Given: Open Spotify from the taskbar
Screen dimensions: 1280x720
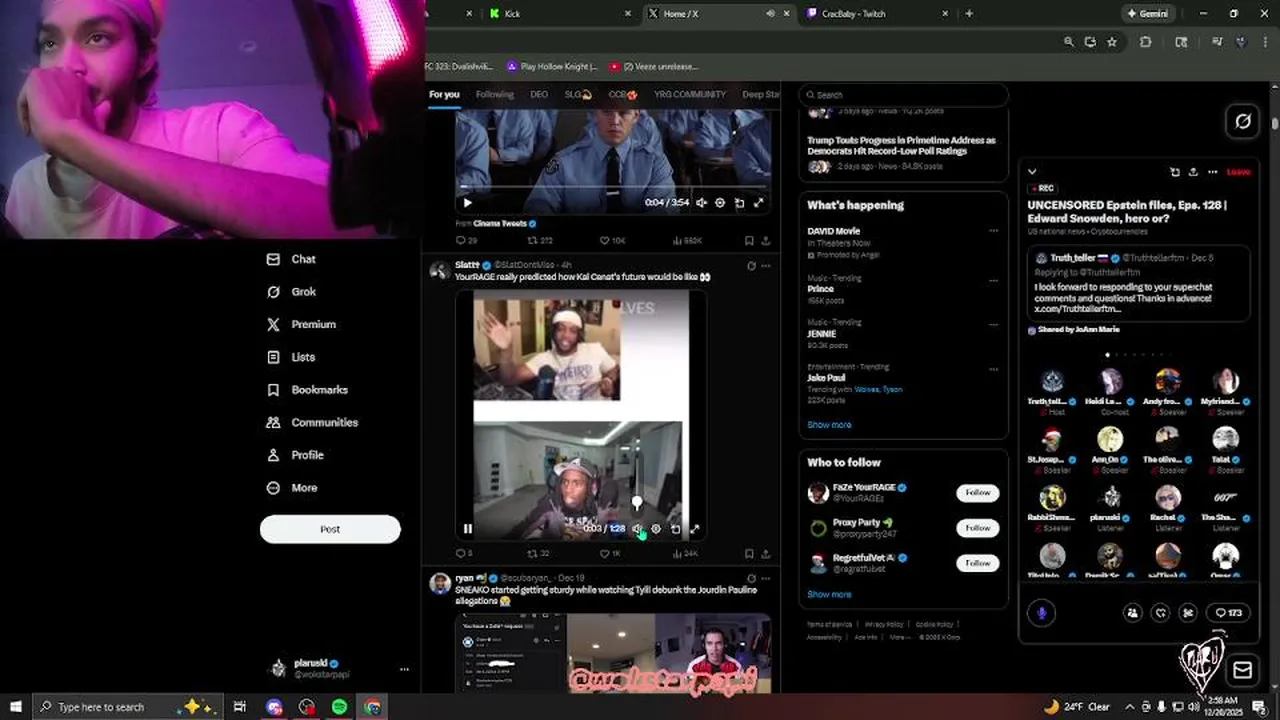Looking at the screenshot, I should [339, 707].
